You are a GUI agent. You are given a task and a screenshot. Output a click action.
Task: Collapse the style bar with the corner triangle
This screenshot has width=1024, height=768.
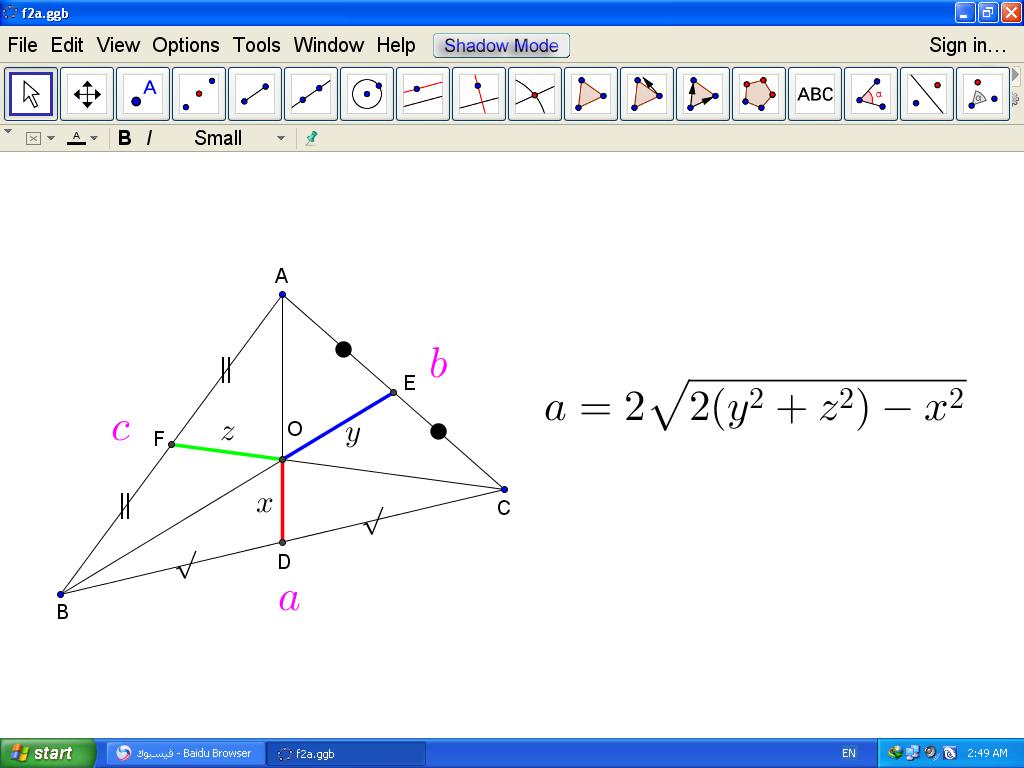[x=8, y=131]
